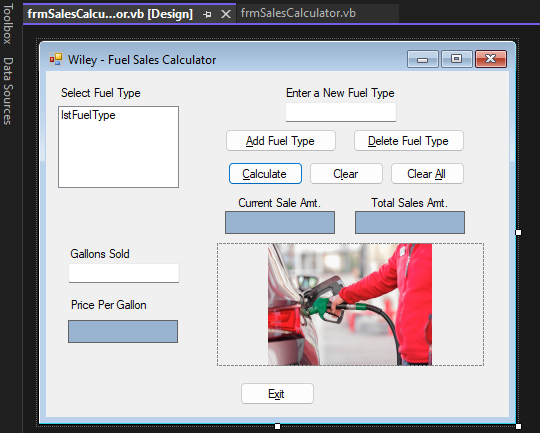Image resolution: width=540 pixels, height=433 pixels.
Task: Select the 'Current Sale Amt.' label
Action: point(279,203)
